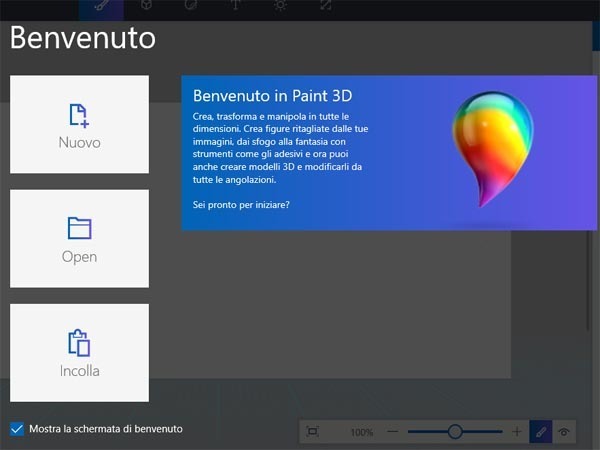Screen dimensions: 600x450
Task: Click the rainbow Paint 3D logo
Action: [x=493, y=149]
